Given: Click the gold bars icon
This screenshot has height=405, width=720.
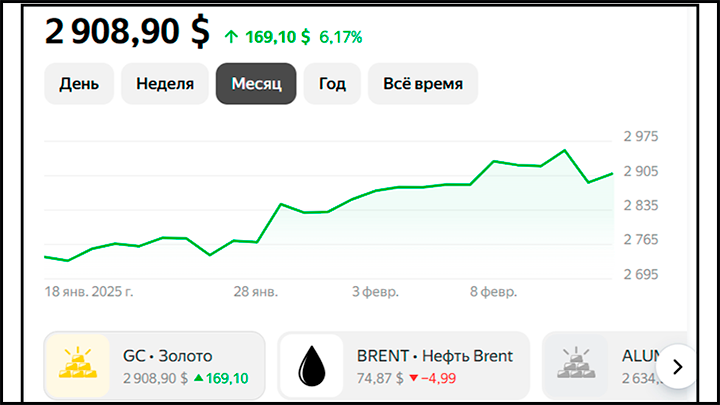Looking at the screenshot, I should tap(78, 363).
